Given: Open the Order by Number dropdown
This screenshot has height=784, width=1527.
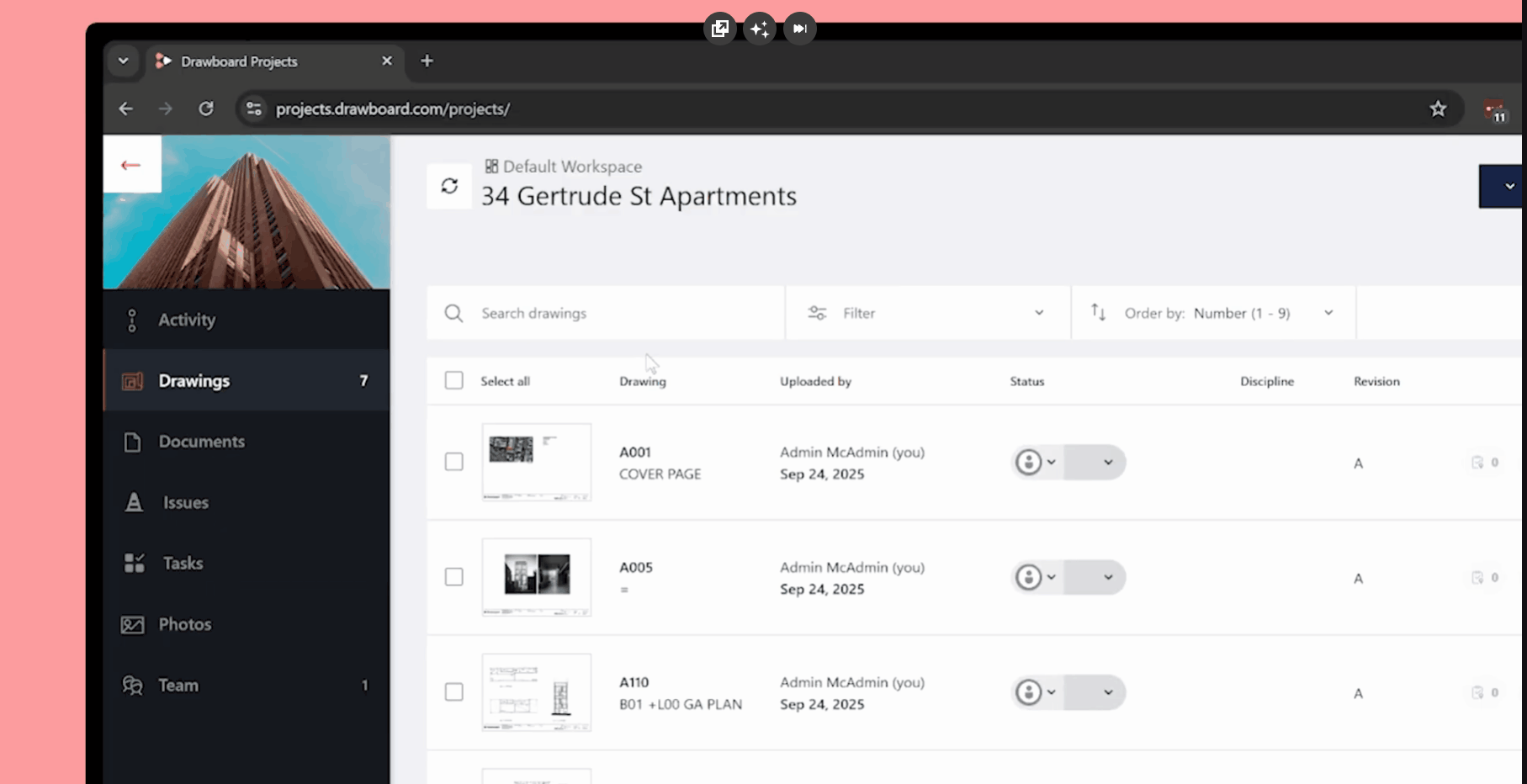Looking at the screenshot, I should tap(1213, 313).
